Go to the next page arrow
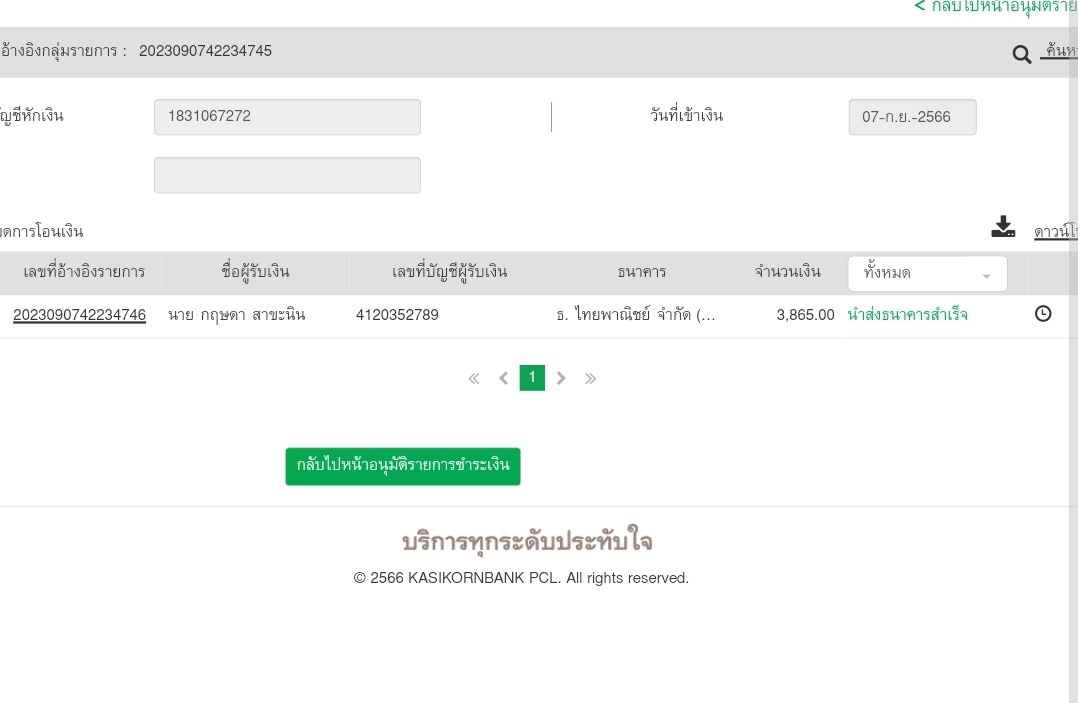The width and height of the screenshot is (1078, 703). (x=561, y=378)
